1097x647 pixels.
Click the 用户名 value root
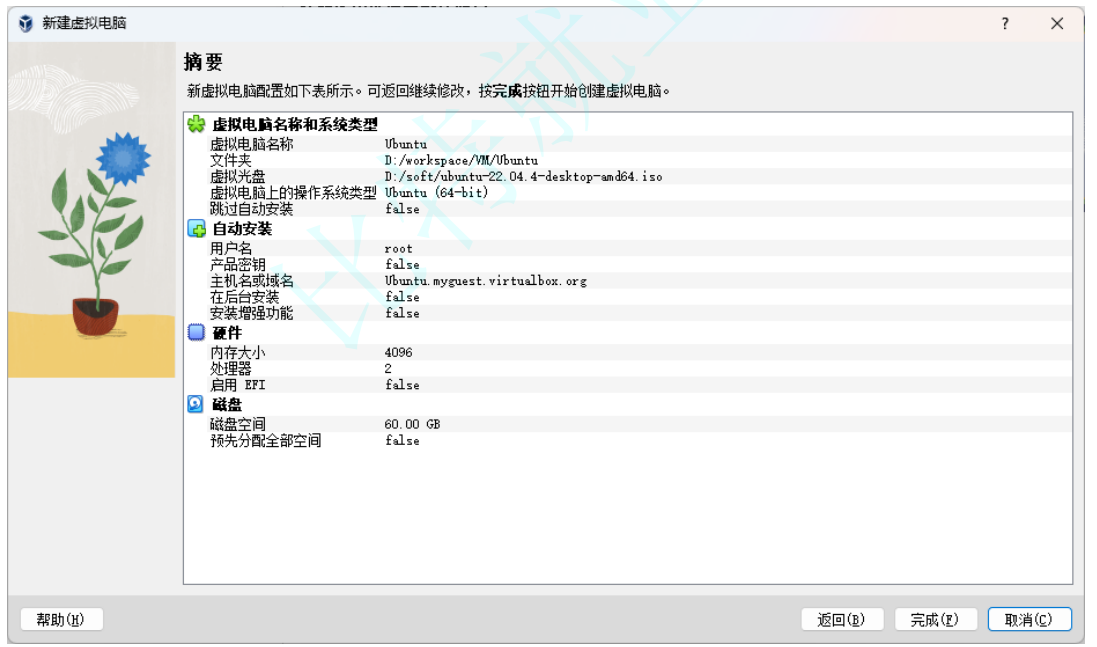tap(399, 249)
